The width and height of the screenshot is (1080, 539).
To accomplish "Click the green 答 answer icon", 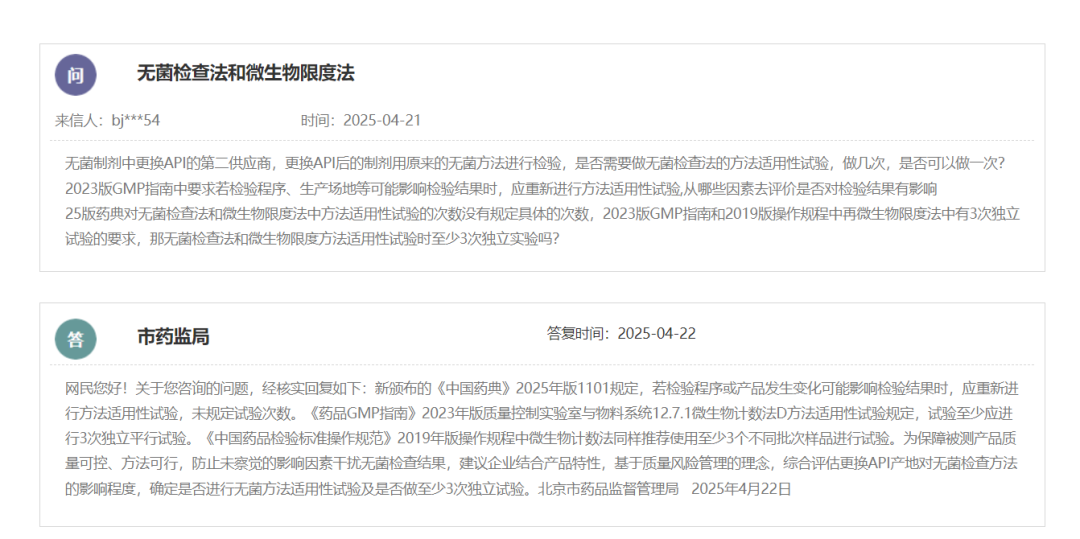I will click(x=76, y=339).
